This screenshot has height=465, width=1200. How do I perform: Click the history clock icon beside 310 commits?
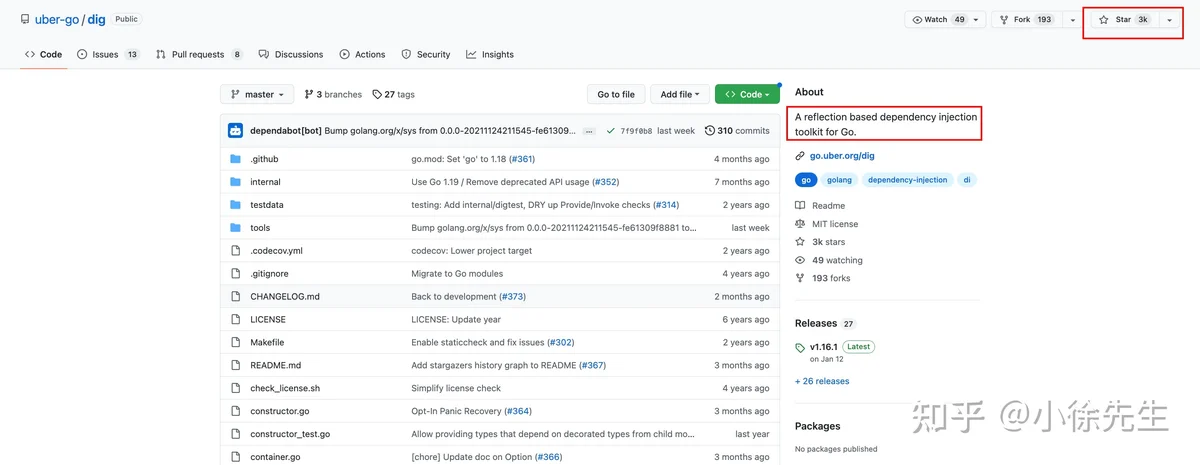(710, 130)
